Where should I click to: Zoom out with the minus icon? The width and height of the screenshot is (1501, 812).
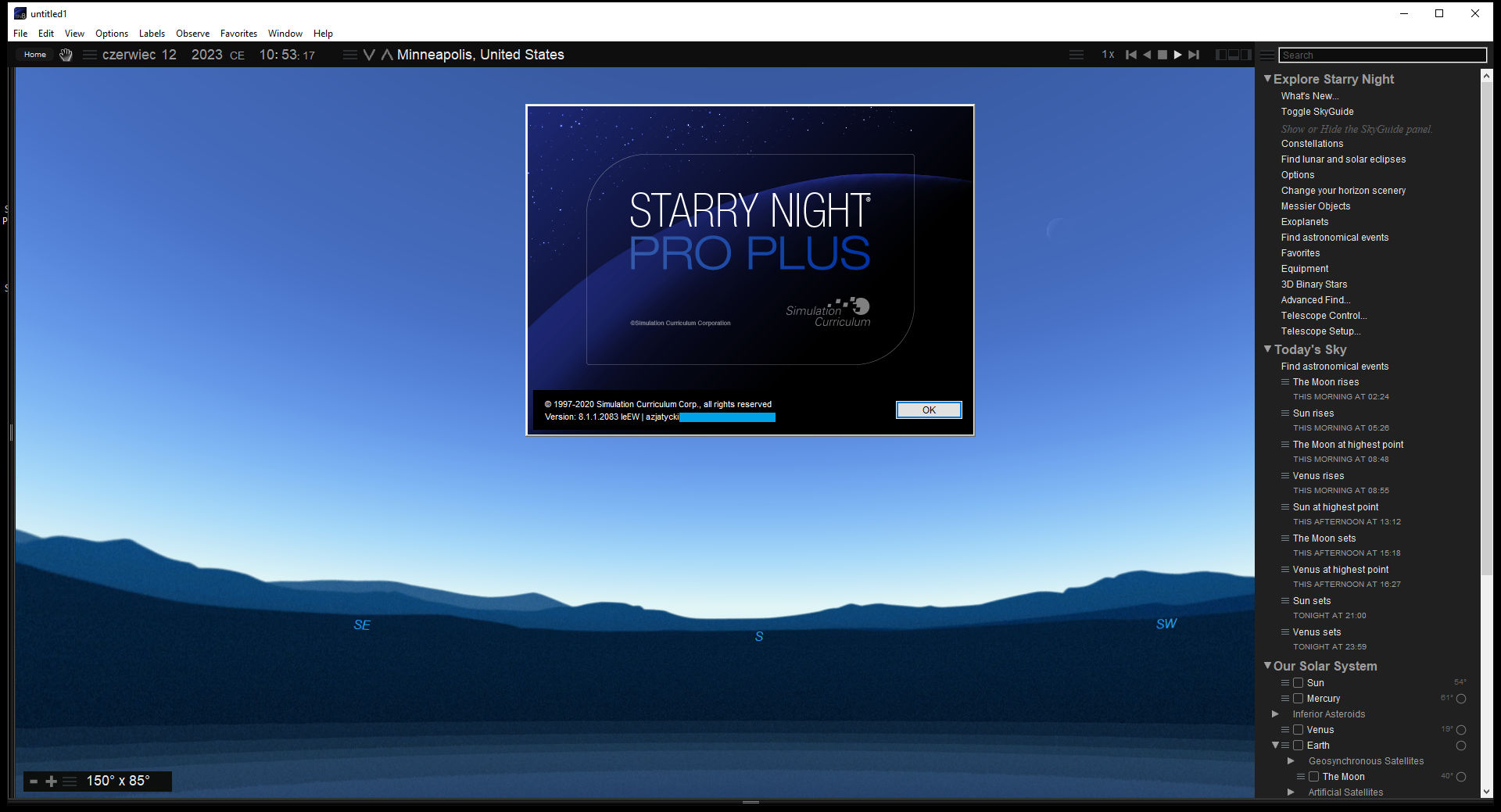tap(33, 781)
